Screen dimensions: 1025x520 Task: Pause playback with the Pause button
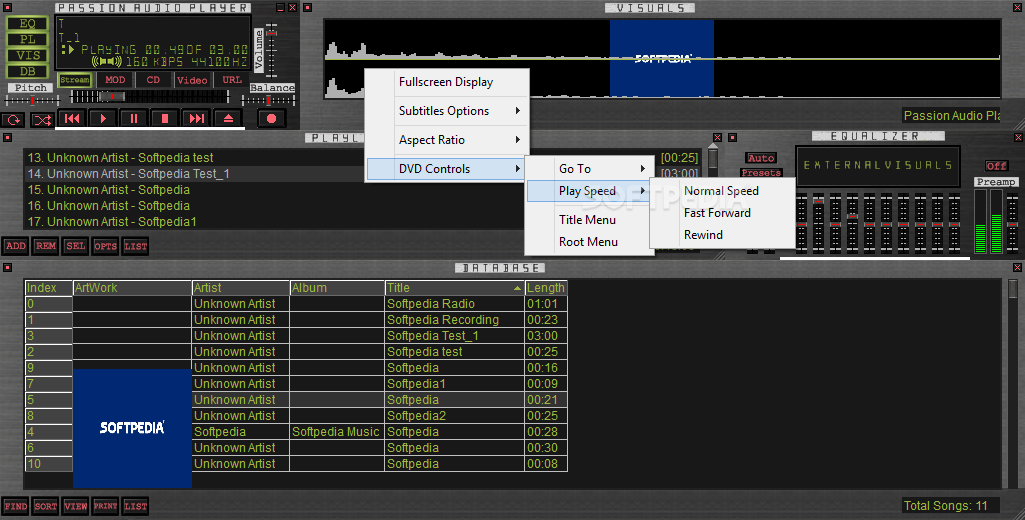pyautogui.click(x=134, y=118)
